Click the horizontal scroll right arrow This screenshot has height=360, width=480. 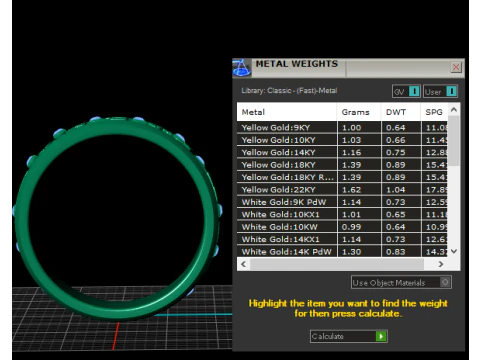(x=441, y=264)
